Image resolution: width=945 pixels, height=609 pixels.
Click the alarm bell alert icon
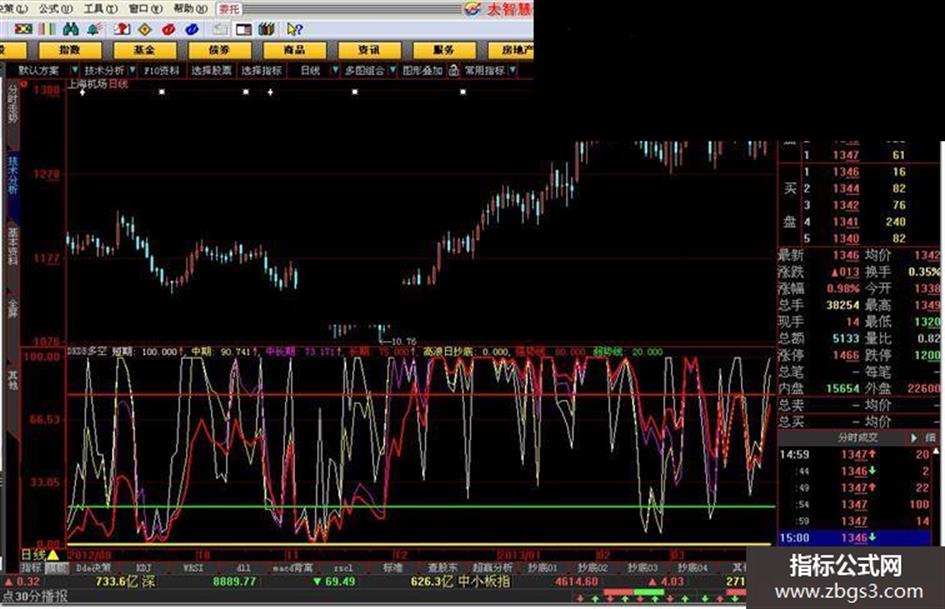(94, 29)
